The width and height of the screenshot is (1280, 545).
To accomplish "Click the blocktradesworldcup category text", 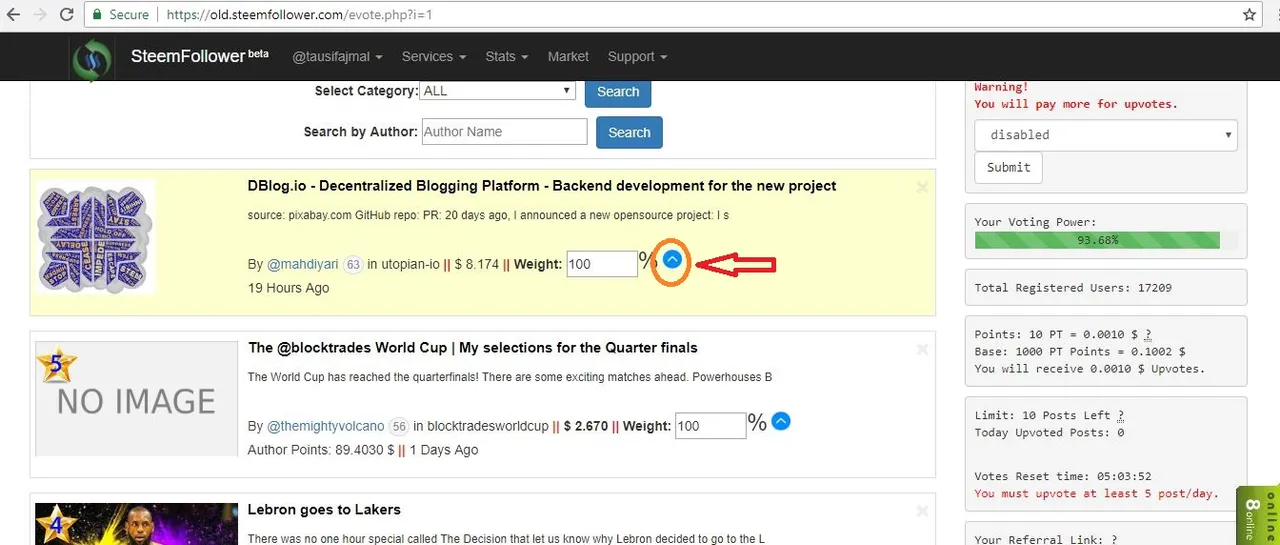I will [x=488, y=426].
